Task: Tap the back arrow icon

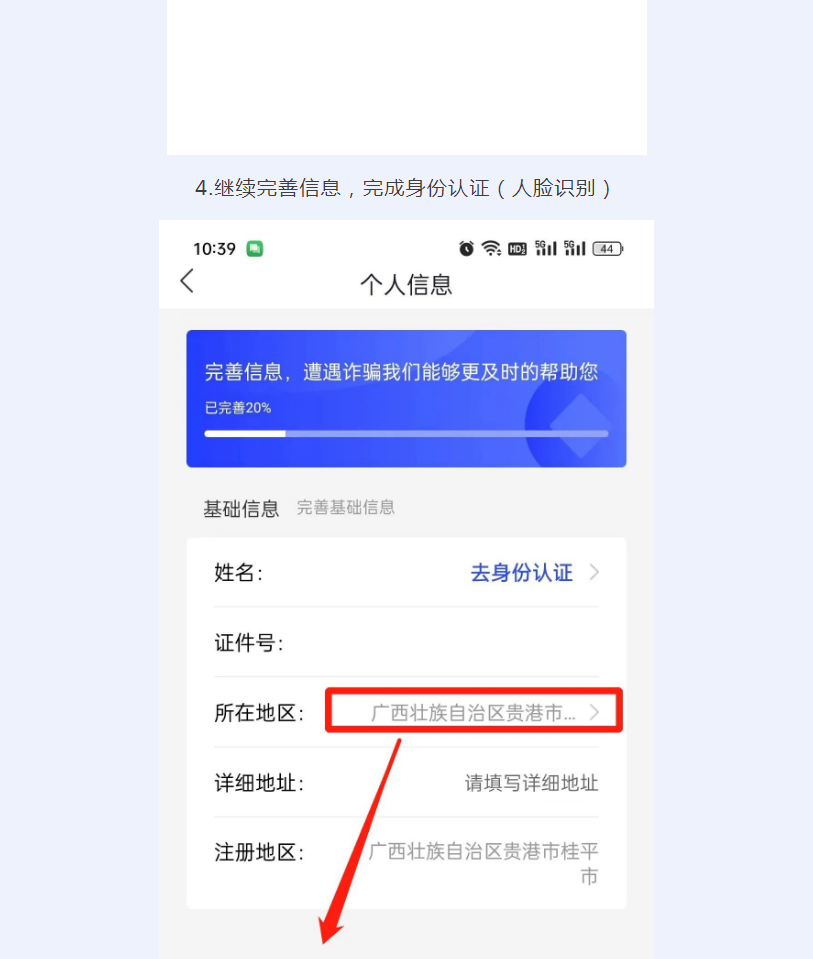Action: (187, 281)
